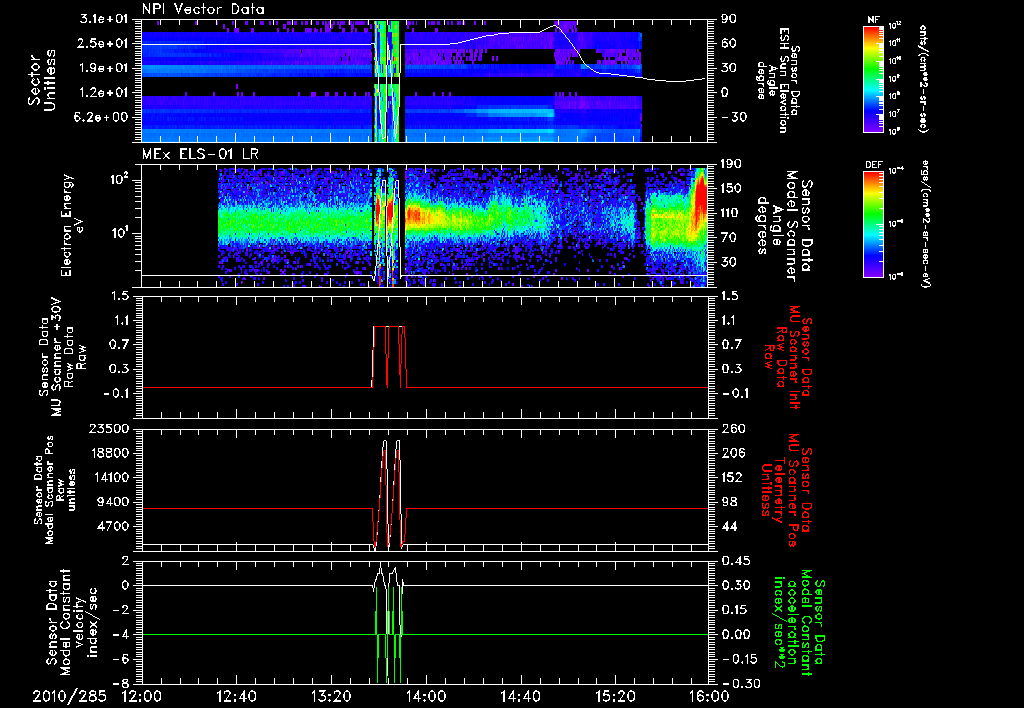This screenshot has height=708, width=1024.
Task: Click the 16:00 time axis label
Action: click(x=709, y=696)
